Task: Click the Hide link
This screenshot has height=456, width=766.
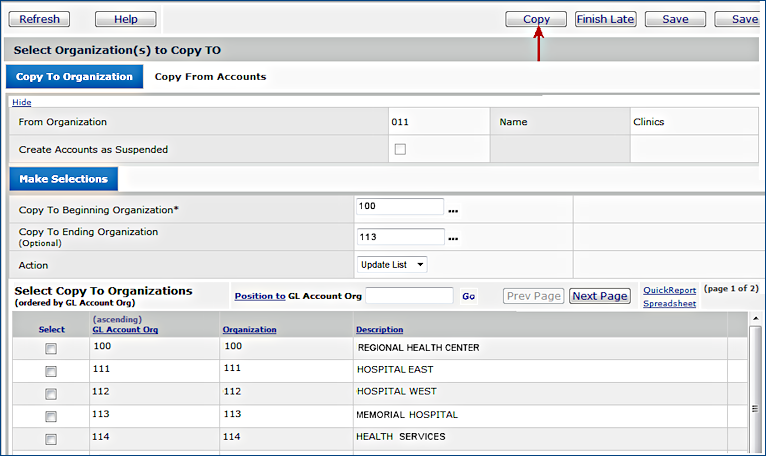Action: click(x=21, y=102)
